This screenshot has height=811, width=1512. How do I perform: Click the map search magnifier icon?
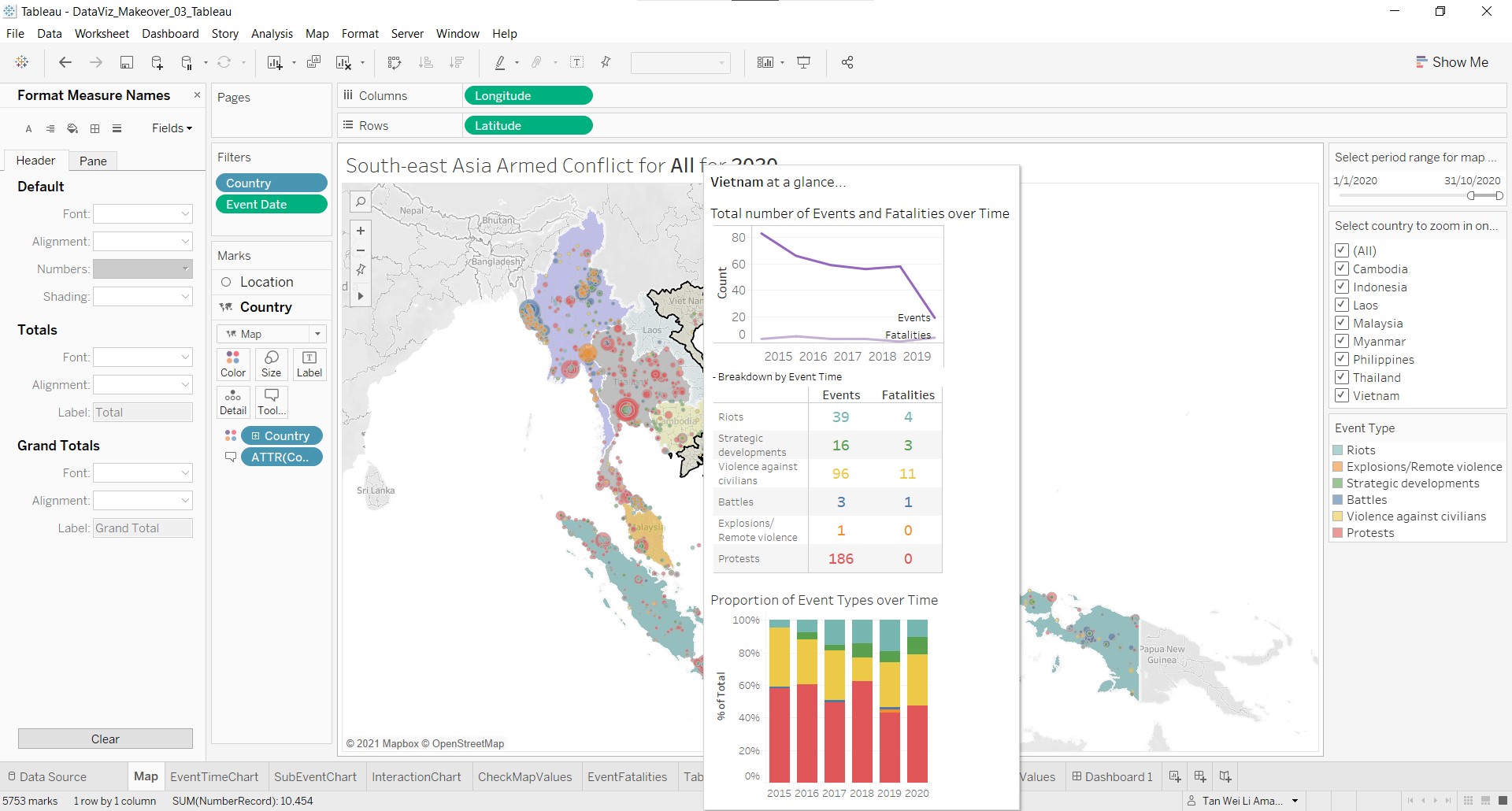pos(361,202)
